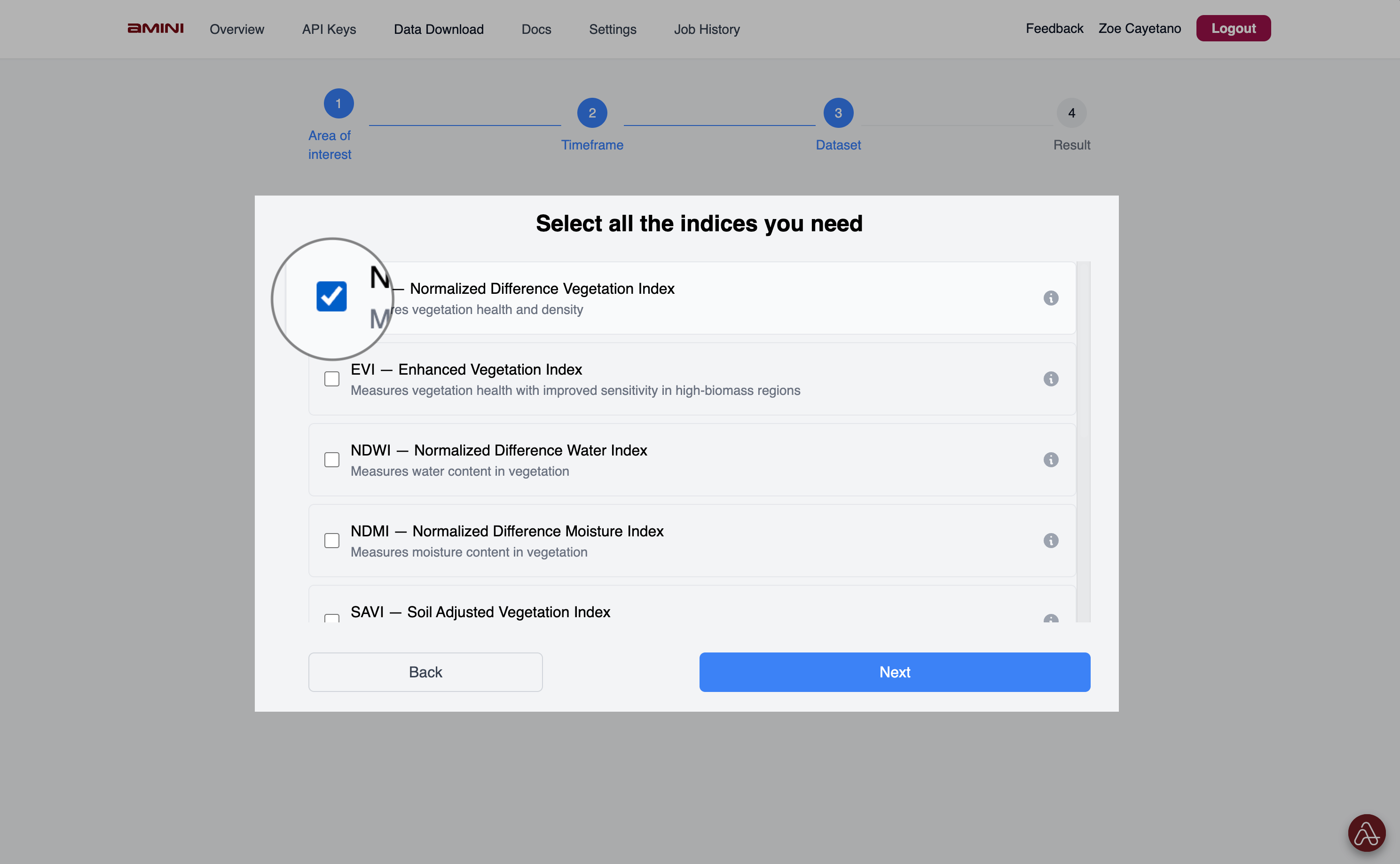Select 'NDWI — Normalized Difference Water Index' label
The height and width of the screenshot is (864, 1400).
[499, 450]
